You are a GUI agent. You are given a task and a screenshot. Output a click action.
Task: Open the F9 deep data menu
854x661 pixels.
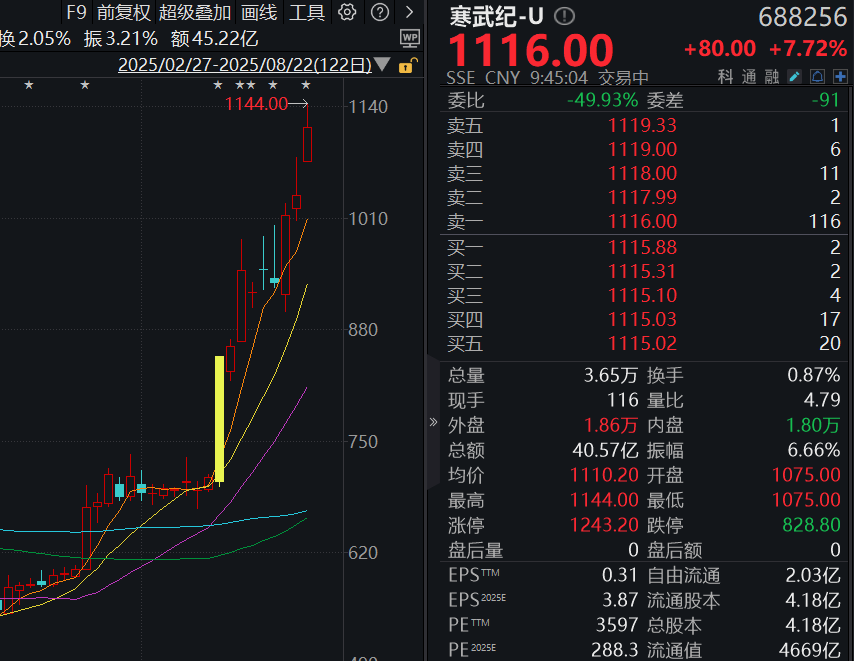point(76,12)
